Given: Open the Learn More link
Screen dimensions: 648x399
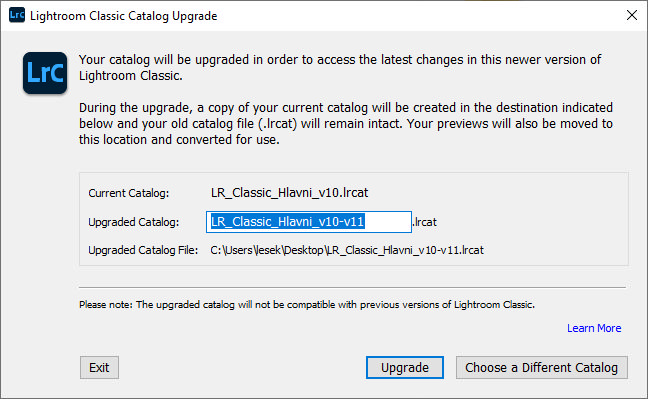Looking at the screenshot, I should (594, 328).
